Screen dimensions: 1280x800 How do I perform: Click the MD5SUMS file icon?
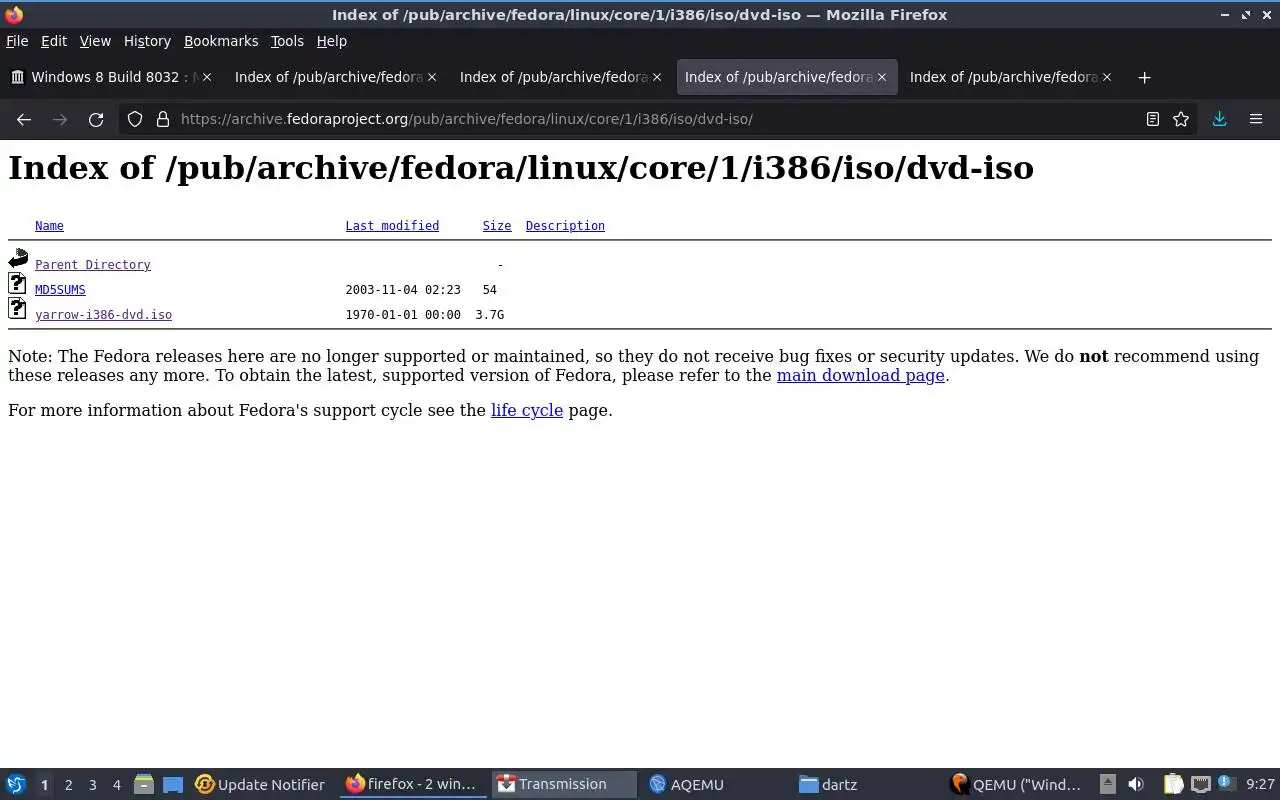(17, 284)
